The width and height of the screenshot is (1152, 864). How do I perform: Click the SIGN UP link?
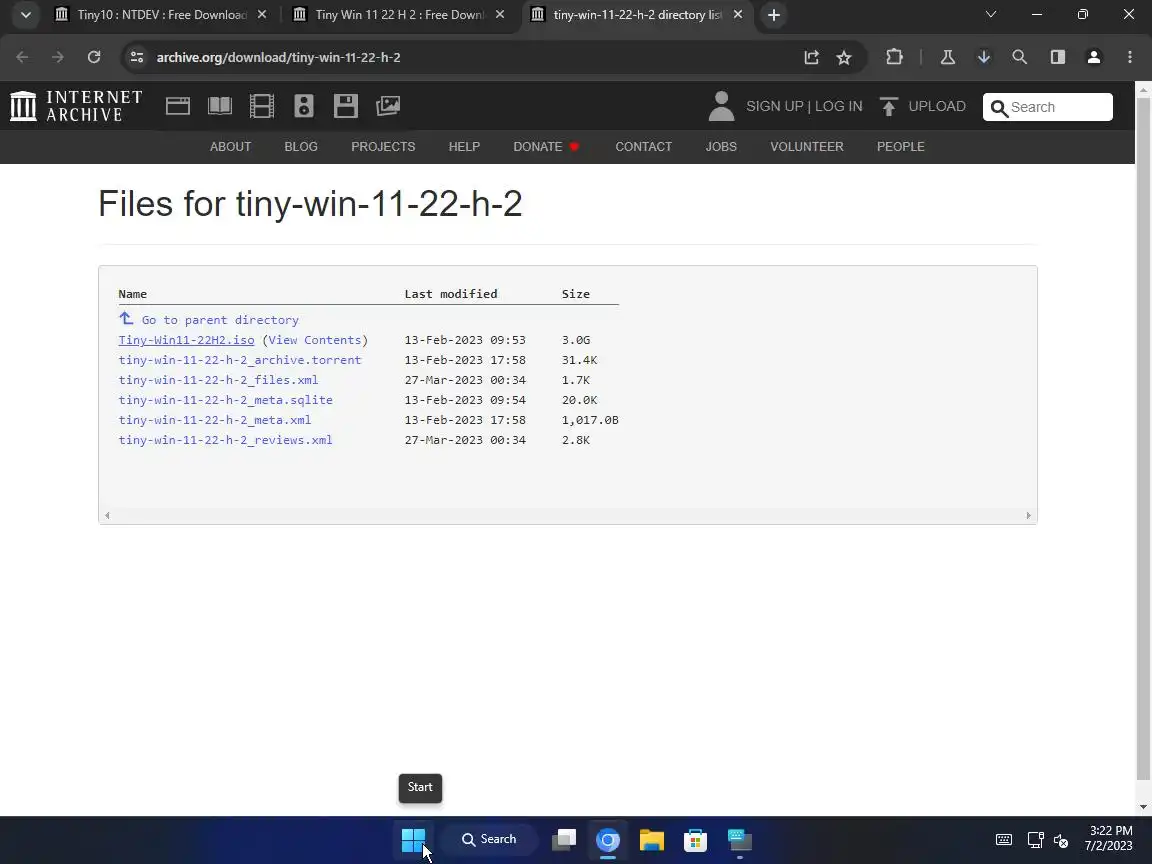coord(774,107)
